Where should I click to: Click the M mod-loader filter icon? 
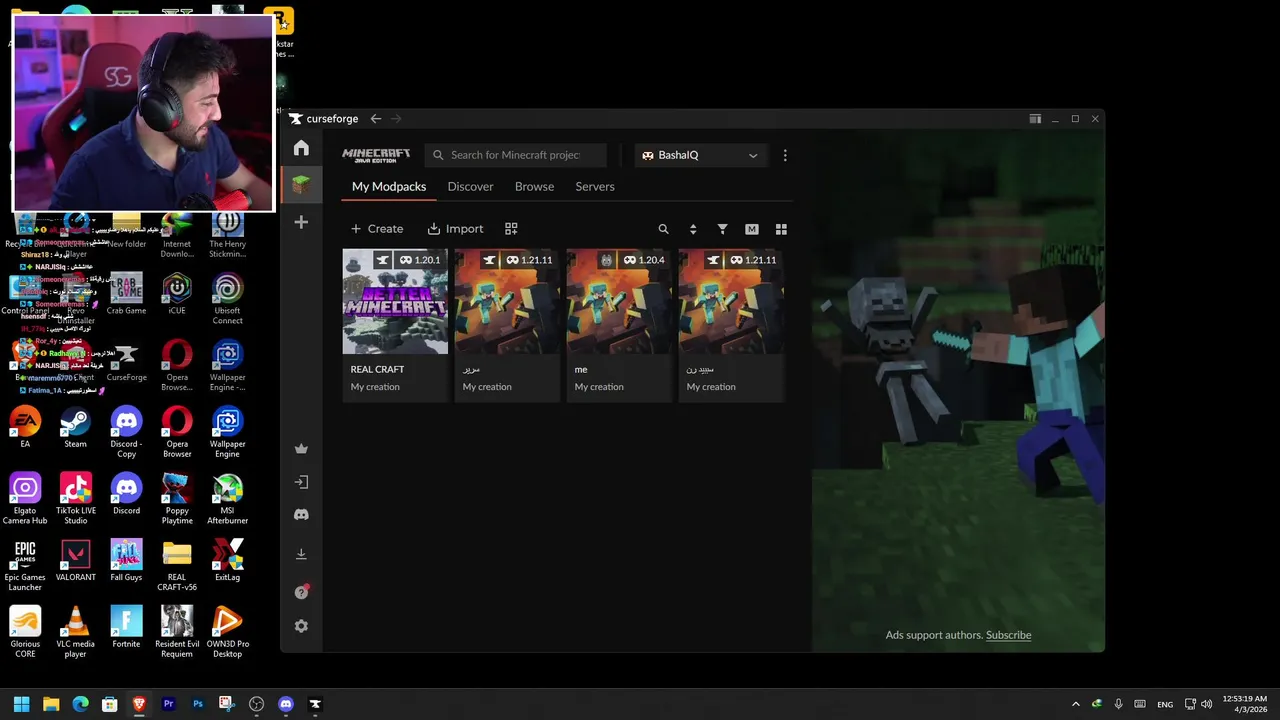coord(751,229)
